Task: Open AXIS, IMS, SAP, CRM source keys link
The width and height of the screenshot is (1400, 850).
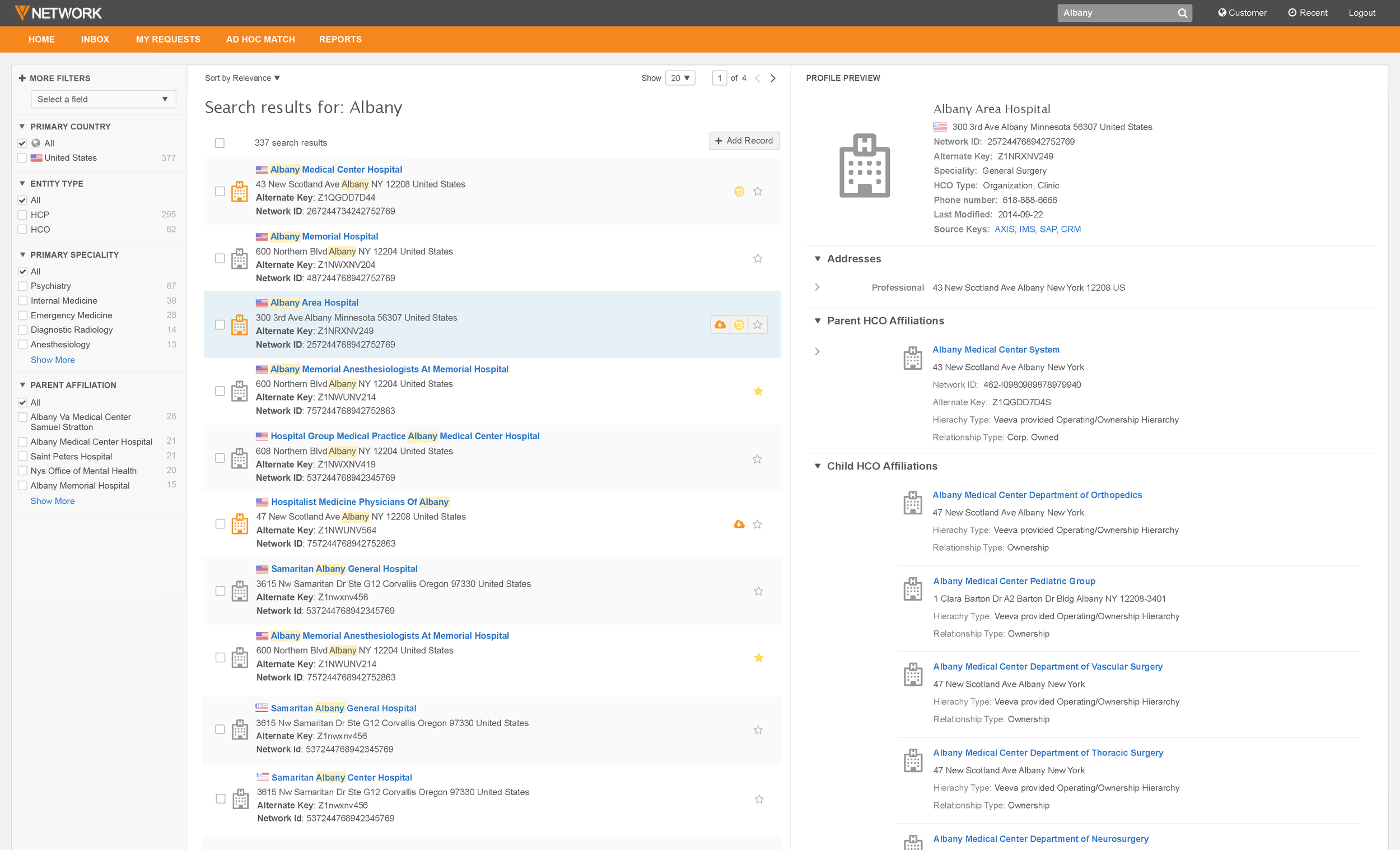Action: pyautogui.click(x=1037, y=229)
